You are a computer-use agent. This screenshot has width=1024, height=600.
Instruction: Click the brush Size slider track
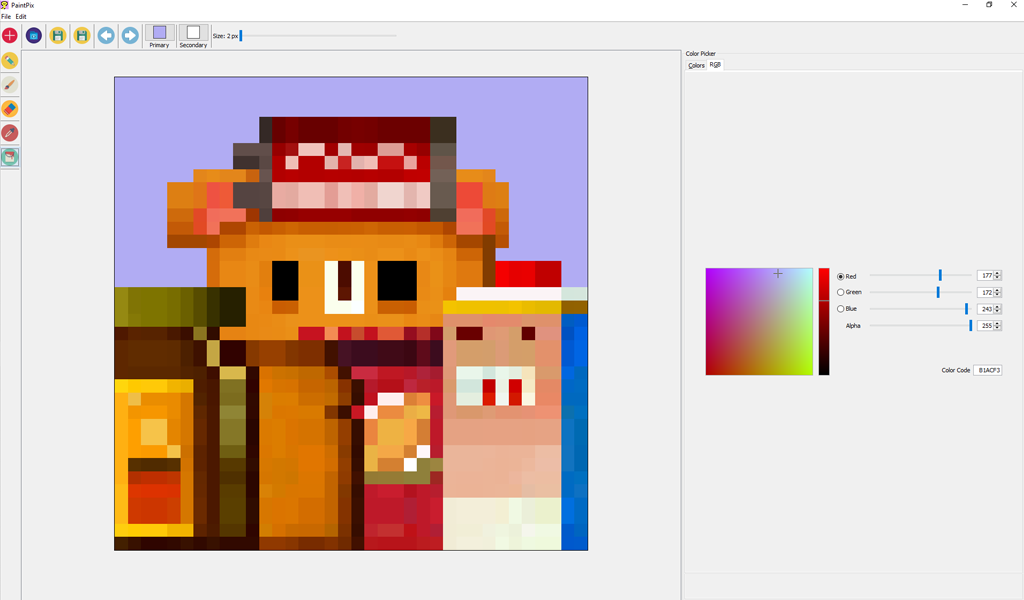point(318,36)
